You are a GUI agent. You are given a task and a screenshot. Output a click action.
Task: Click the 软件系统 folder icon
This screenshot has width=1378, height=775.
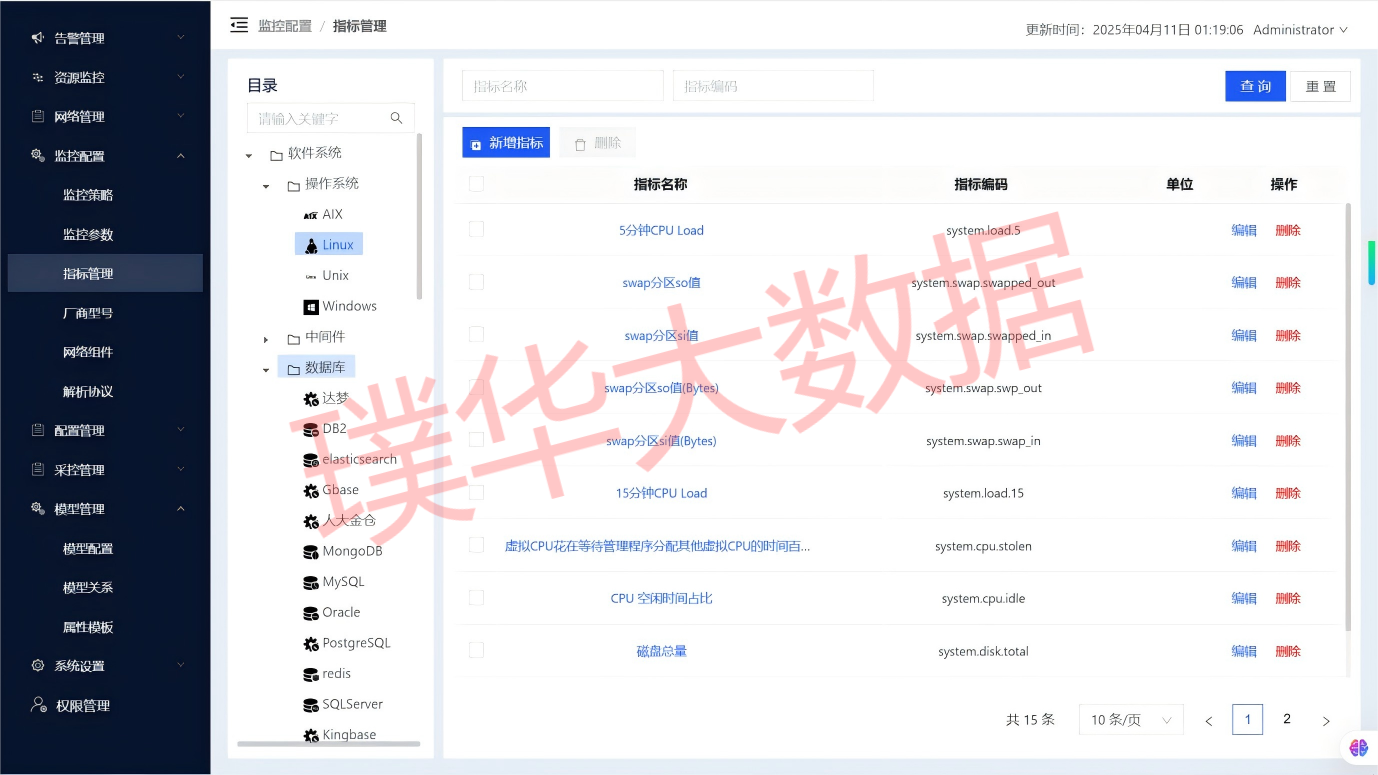click(x=276, y=154)
